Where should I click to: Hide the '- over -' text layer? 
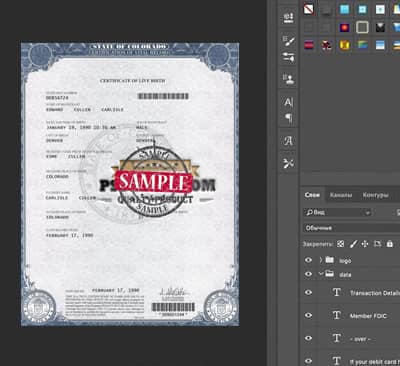[309, 338]
